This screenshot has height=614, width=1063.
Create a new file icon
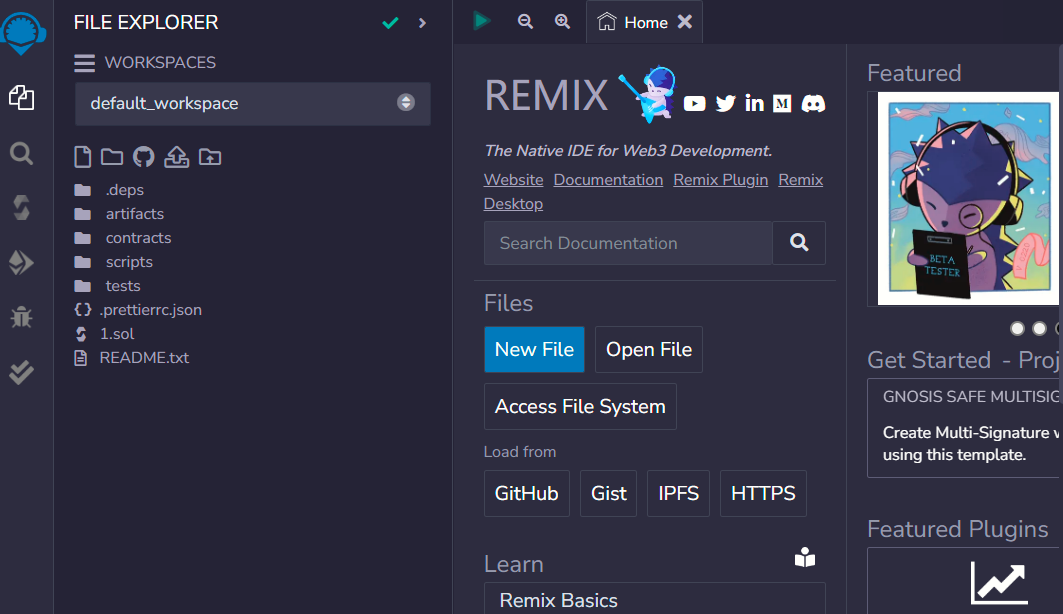(83, 157)
